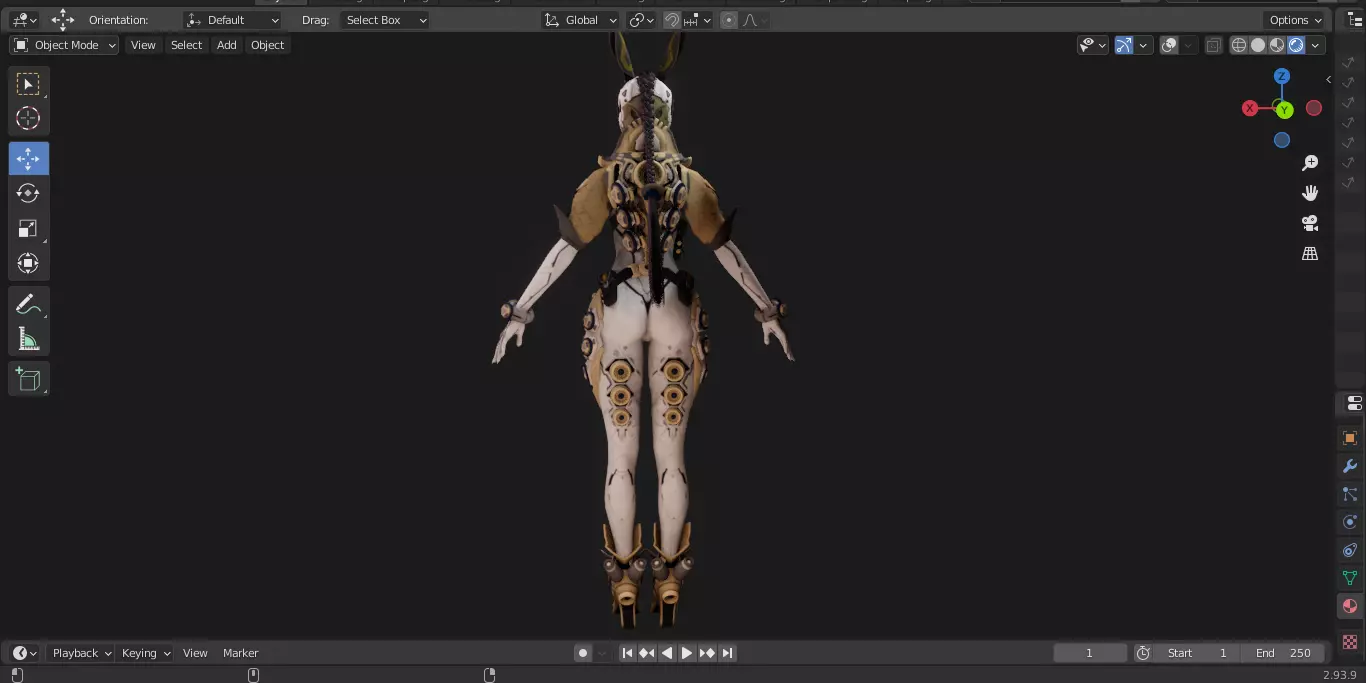Select the Measure tool
Image resolution: width=1366 pixels, height=683 pixels.
pos(28,339)
